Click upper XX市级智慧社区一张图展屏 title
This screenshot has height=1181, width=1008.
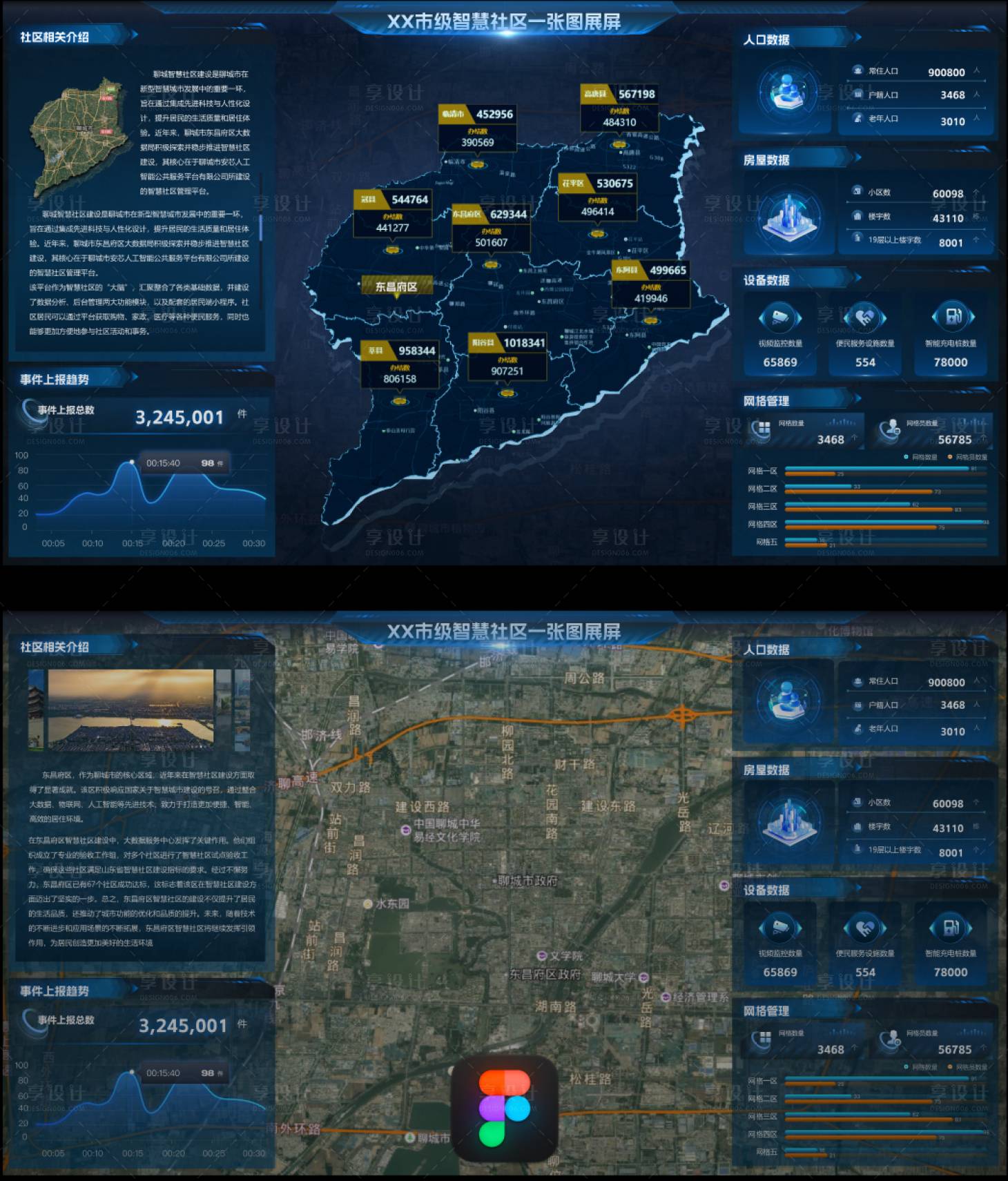point(504,21)
